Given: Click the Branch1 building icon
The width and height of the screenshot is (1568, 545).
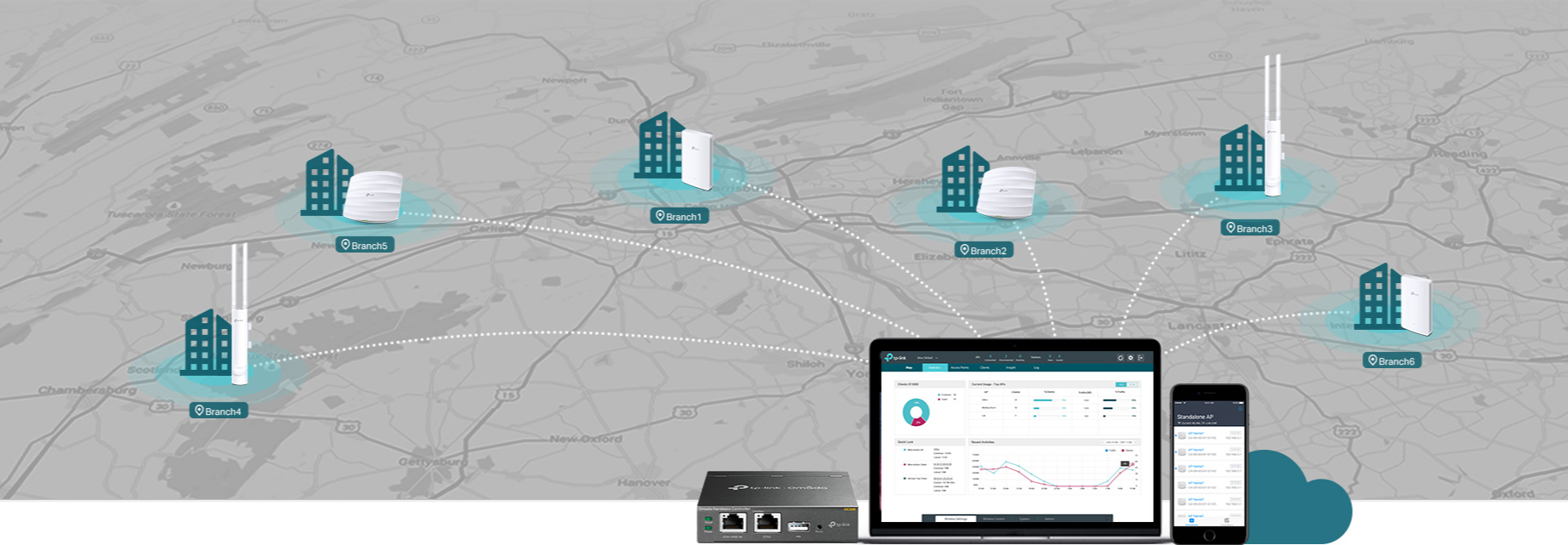Looking at the screenshot, I should pyautogui.click(x=662, y=145).
